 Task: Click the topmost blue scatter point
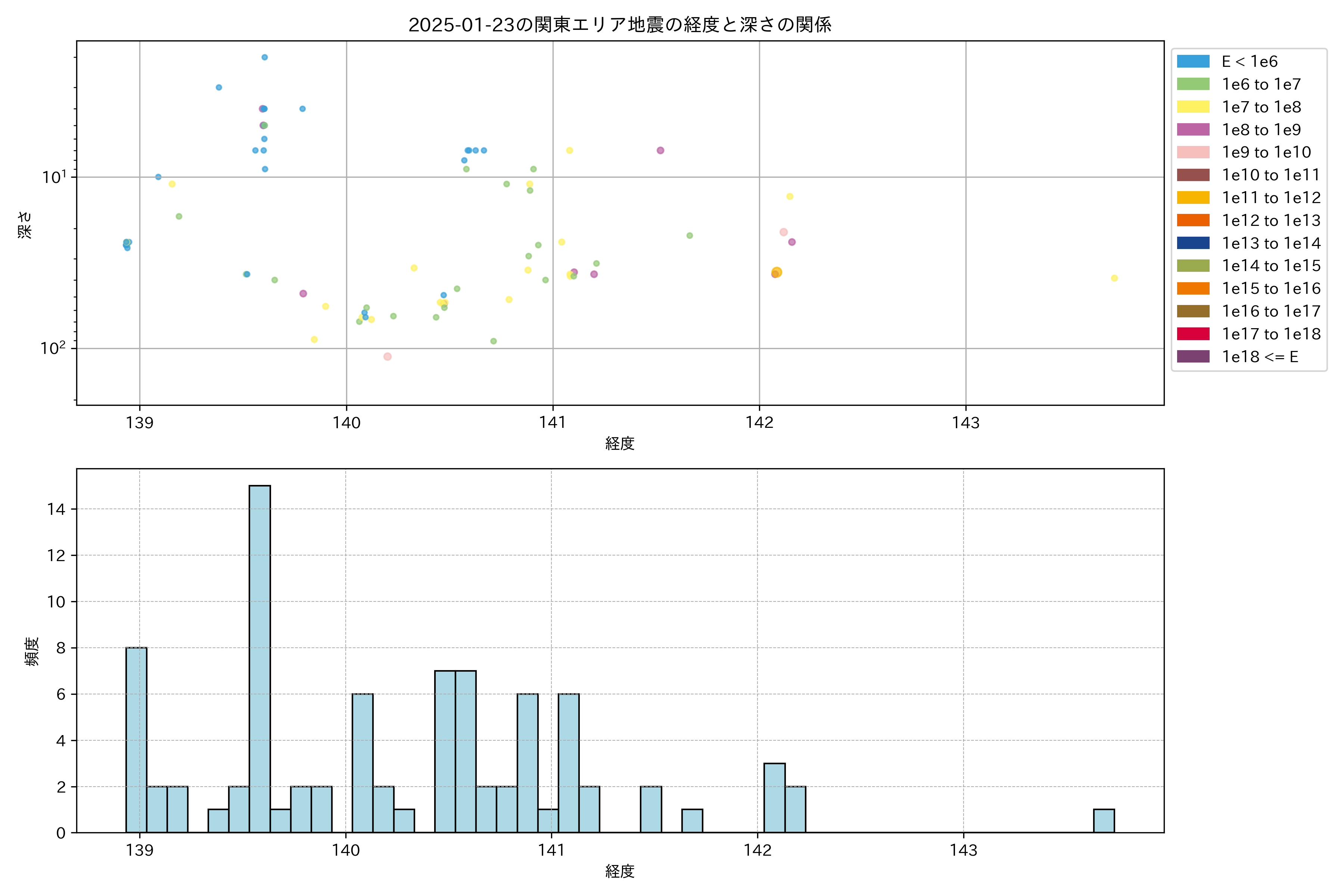[265, 57]
